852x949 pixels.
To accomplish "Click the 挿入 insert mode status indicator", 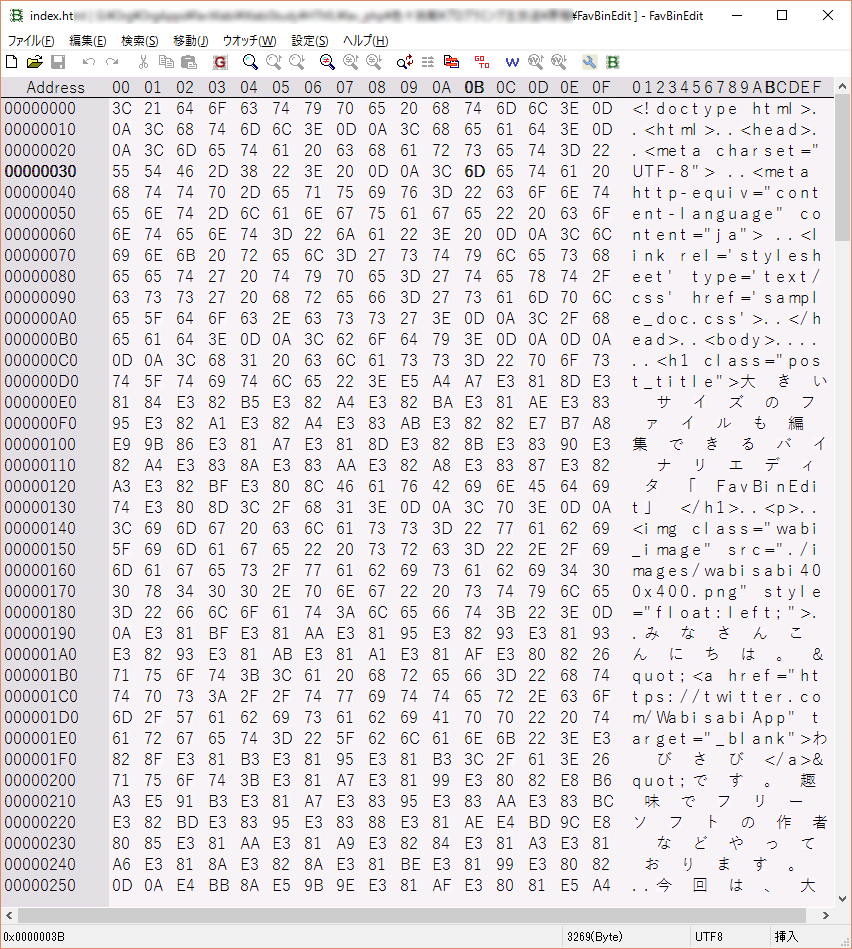I will tap(786, 936).
